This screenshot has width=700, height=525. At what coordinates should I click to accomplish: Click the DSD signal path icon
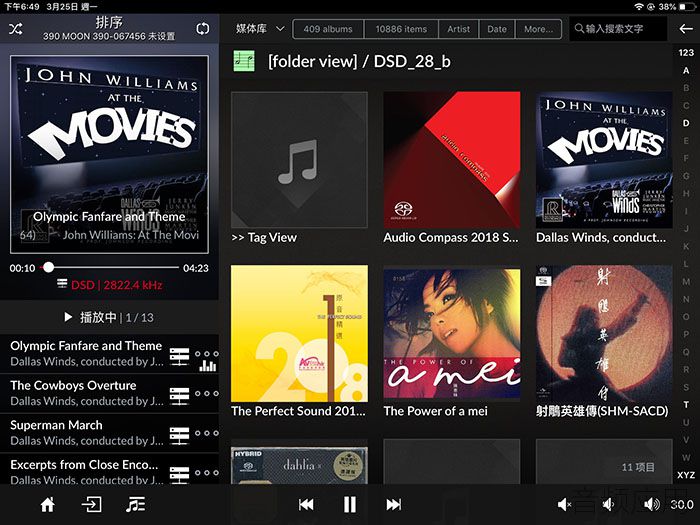click(x=62, y=284)
